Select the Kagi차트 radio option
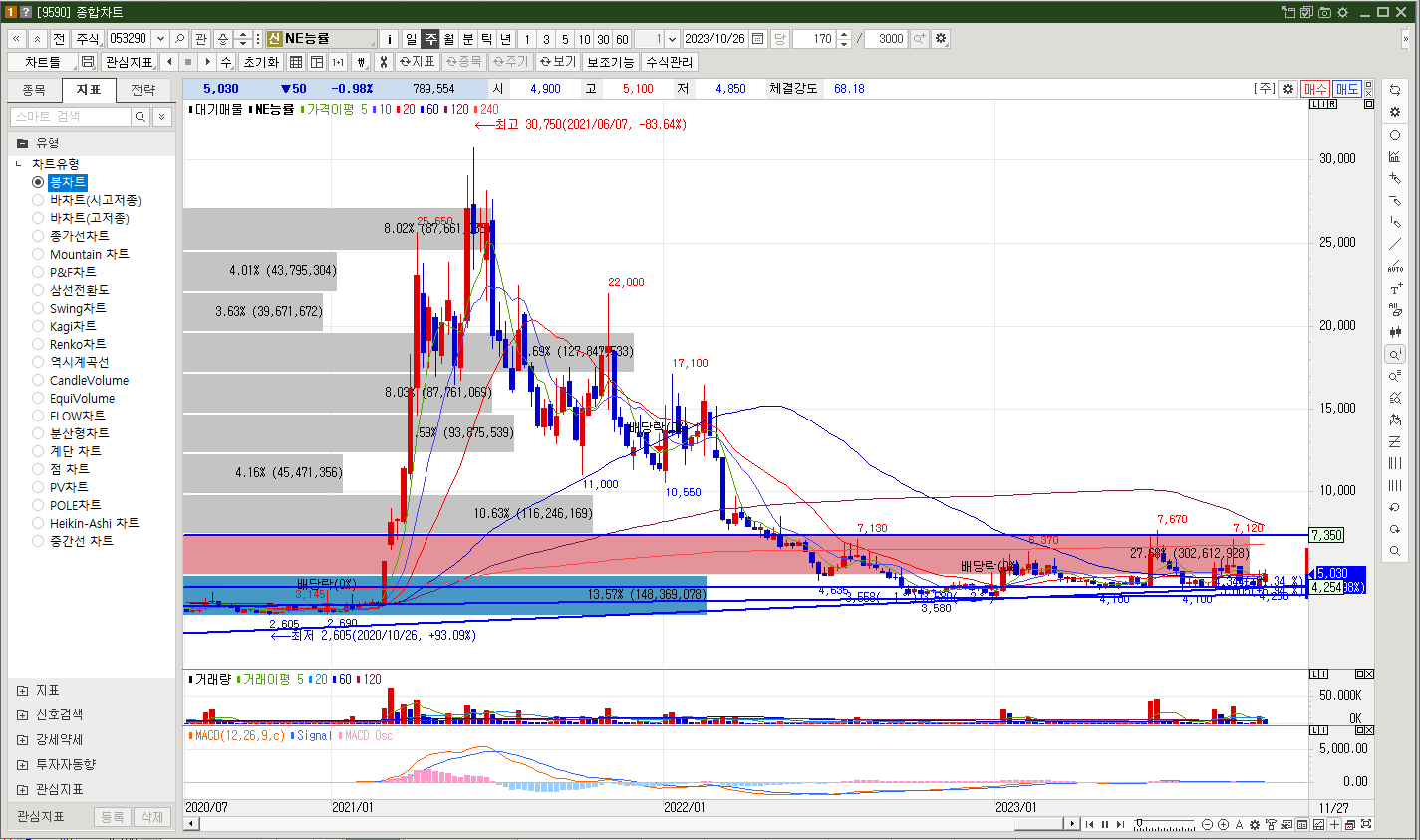Viewport: 1420px width, 840px height. 38,326
